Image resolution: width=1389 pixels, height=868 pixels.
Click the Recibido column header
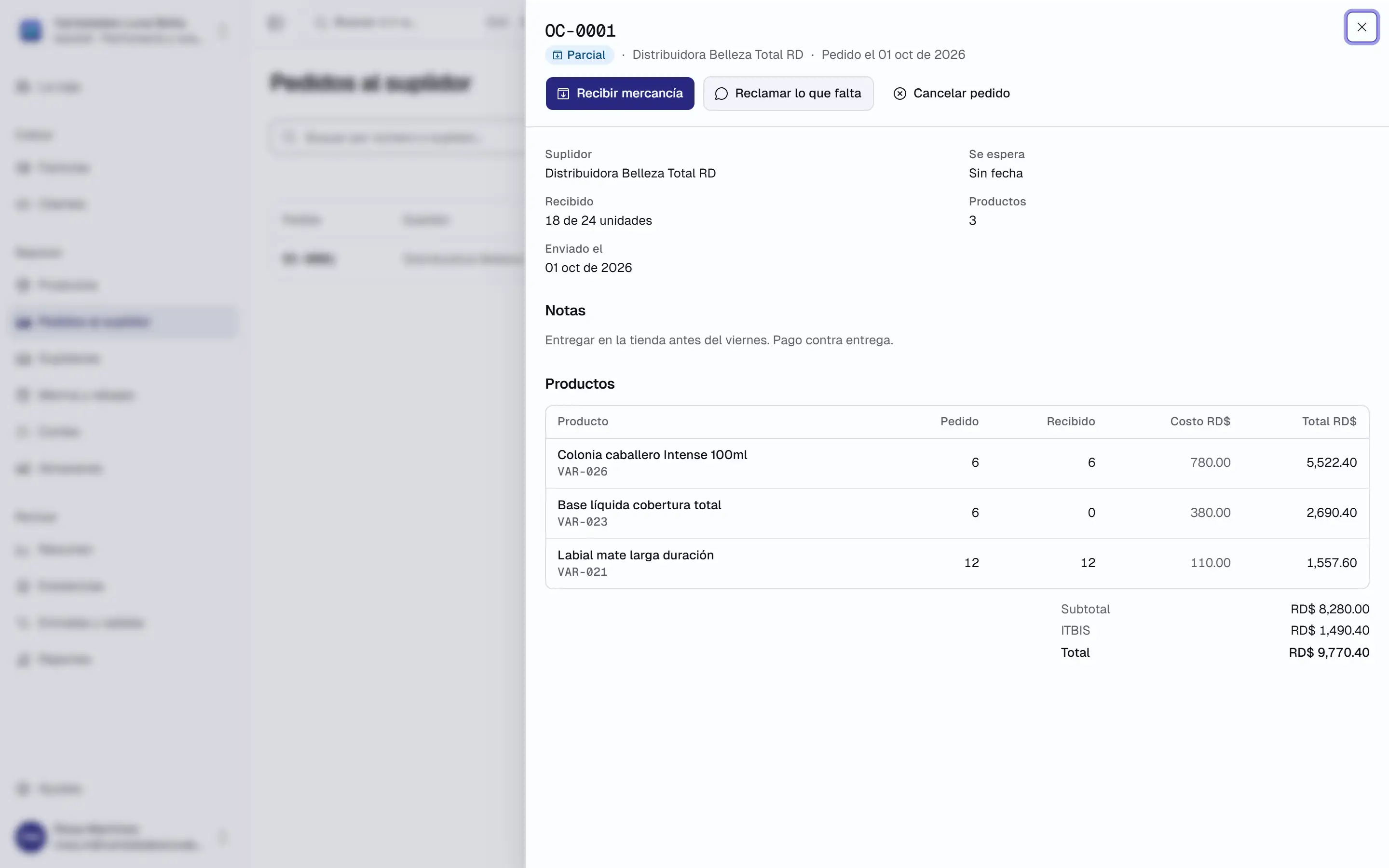[x=1071, y=421]
